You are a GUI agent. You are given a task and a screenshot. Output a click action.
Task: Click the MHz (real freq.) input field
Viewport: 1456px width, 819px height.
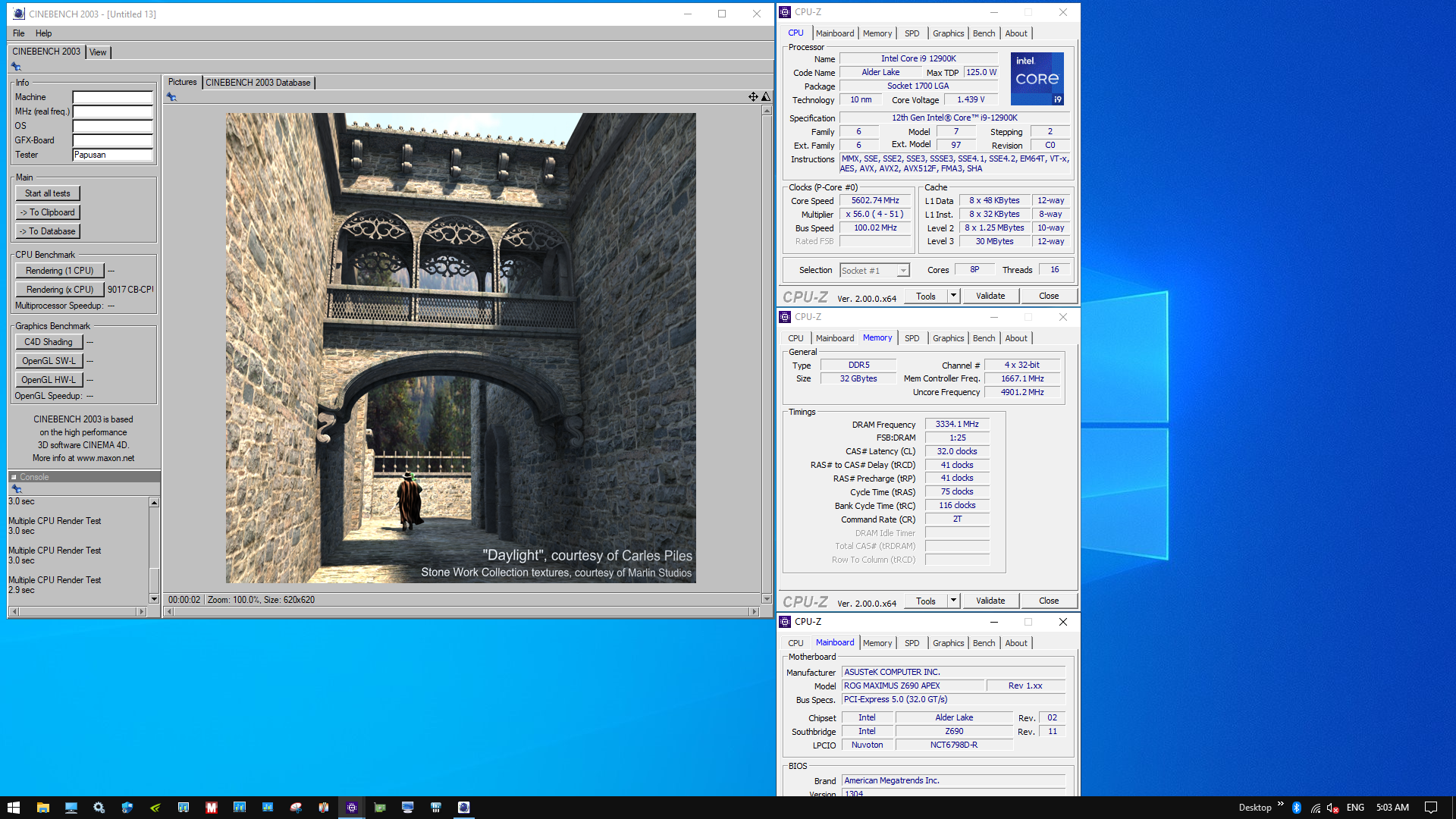(112, 111)
